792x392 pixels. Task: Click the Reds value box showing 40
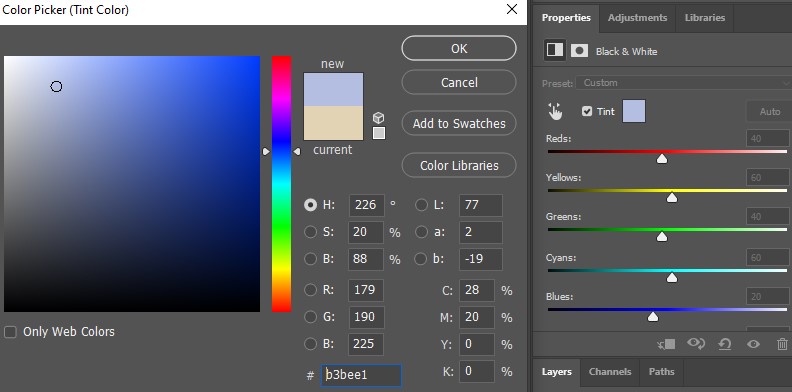pyautogui.click(x=768, y=138)
